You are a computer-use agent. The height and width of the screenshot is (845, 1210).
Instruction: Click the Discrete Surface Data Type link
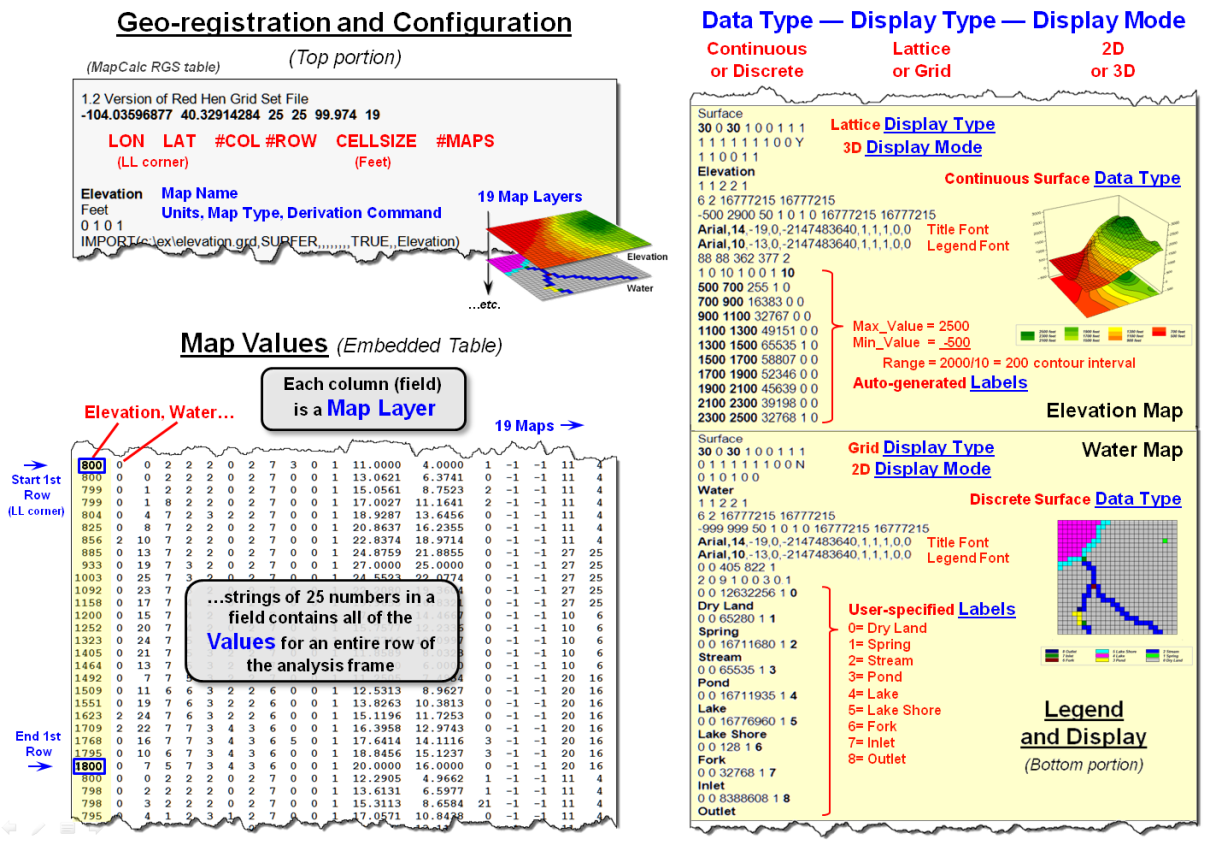point(1138,499)
